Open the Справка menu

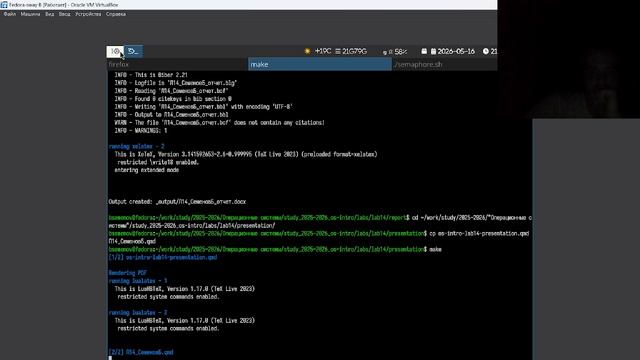(116, 14)
